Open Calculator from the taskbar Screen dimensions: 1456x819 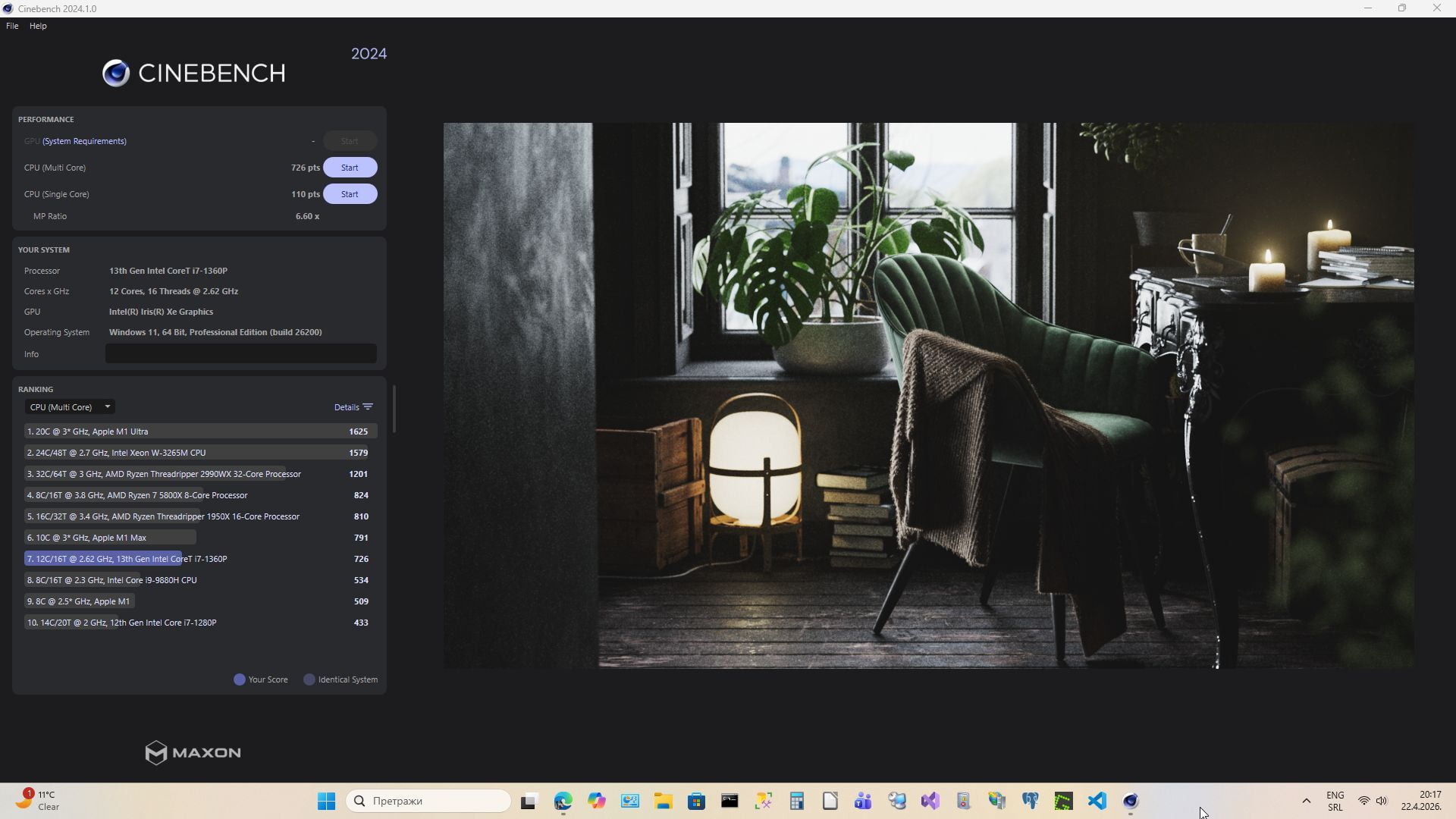point(796,801)
